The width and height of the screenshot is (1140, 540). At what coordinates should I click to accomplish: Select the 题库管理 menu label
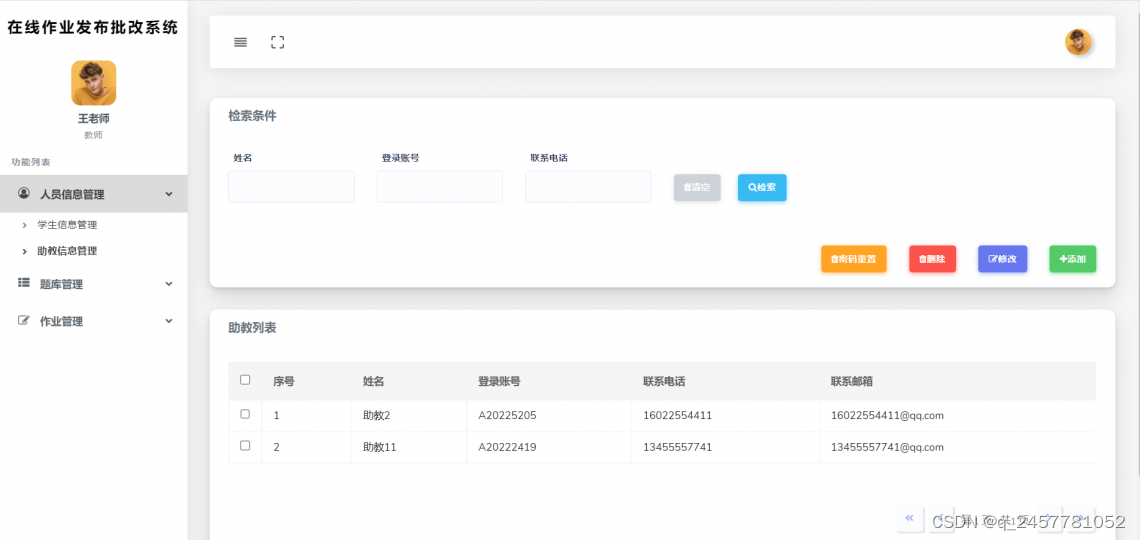pyautogui.click(x=61, y=285)
